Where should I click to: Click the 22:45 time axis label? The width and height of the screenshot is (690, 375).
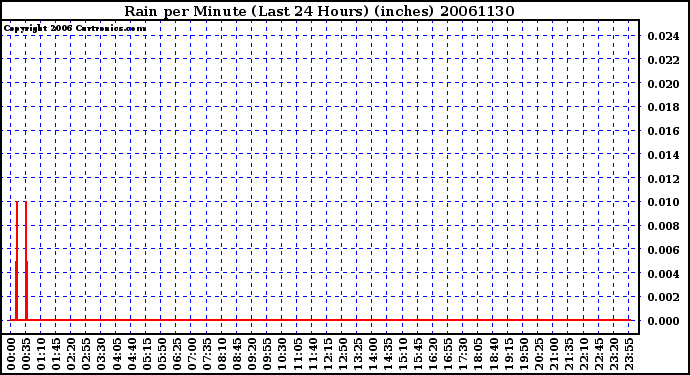click(x=598, y=354)
